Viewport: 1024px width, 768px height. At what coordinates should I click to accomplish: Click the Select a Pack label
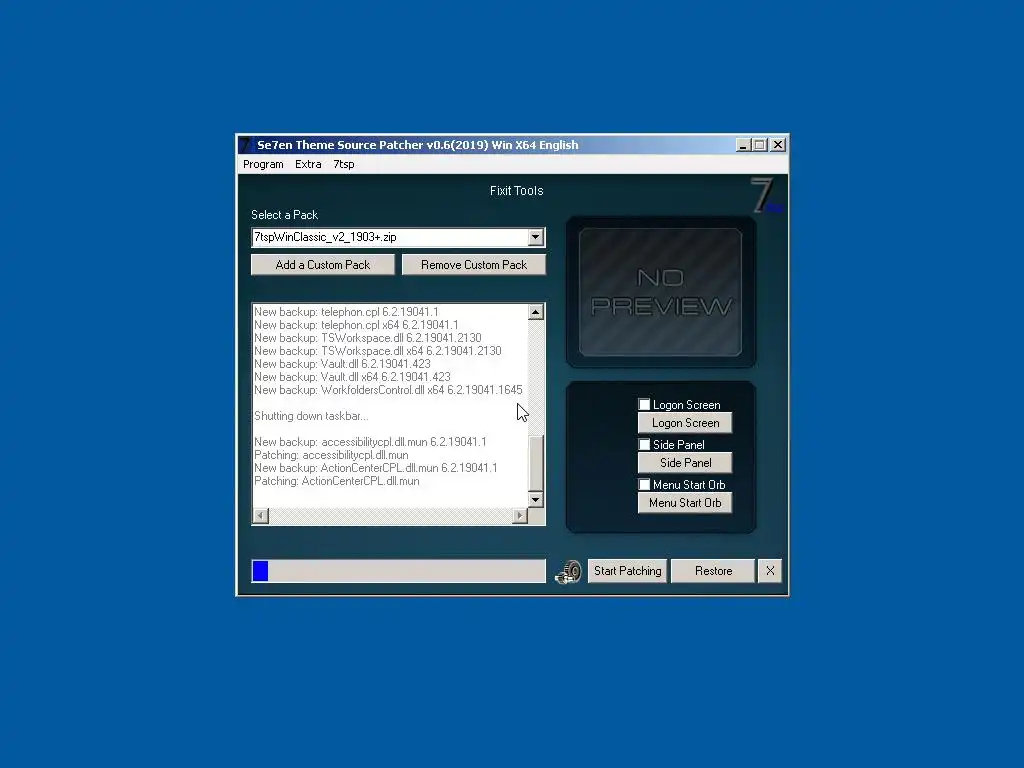[284, 215]
